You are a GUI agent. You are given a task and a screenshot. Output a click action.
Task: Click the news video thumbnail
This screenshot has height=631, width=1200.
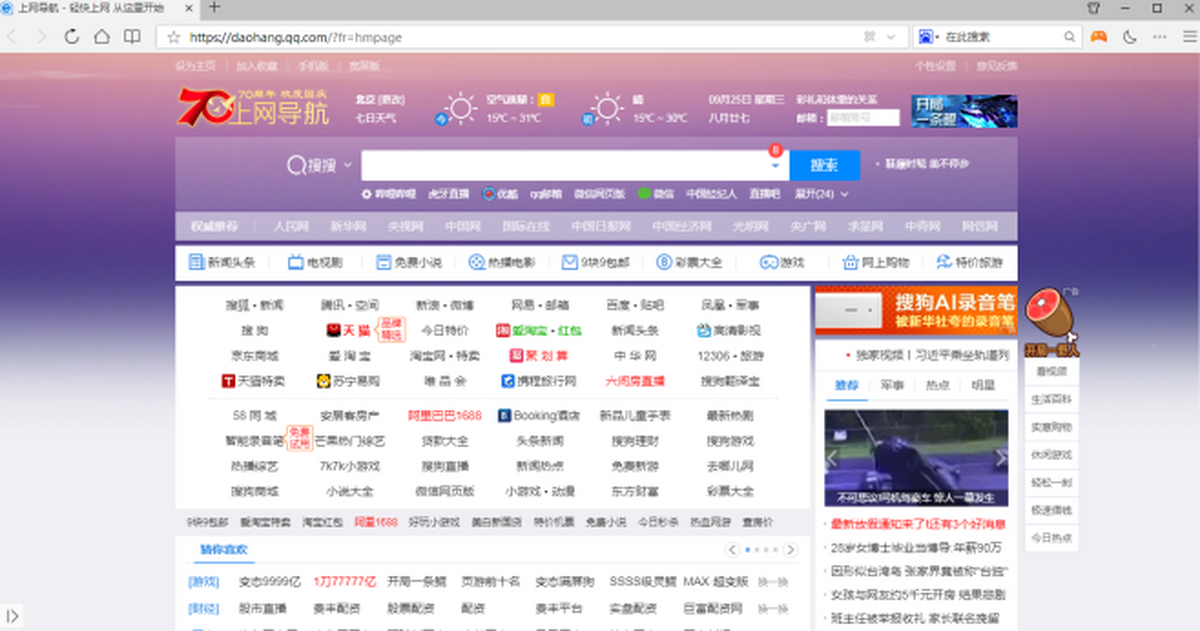tap(916, 458)
